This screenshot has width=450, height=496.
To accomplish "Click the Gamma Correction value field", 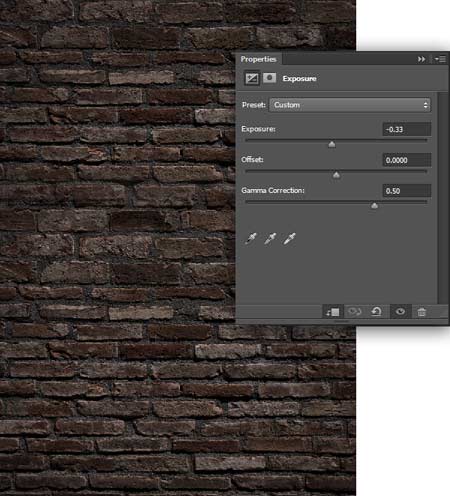I will (407, 191).
